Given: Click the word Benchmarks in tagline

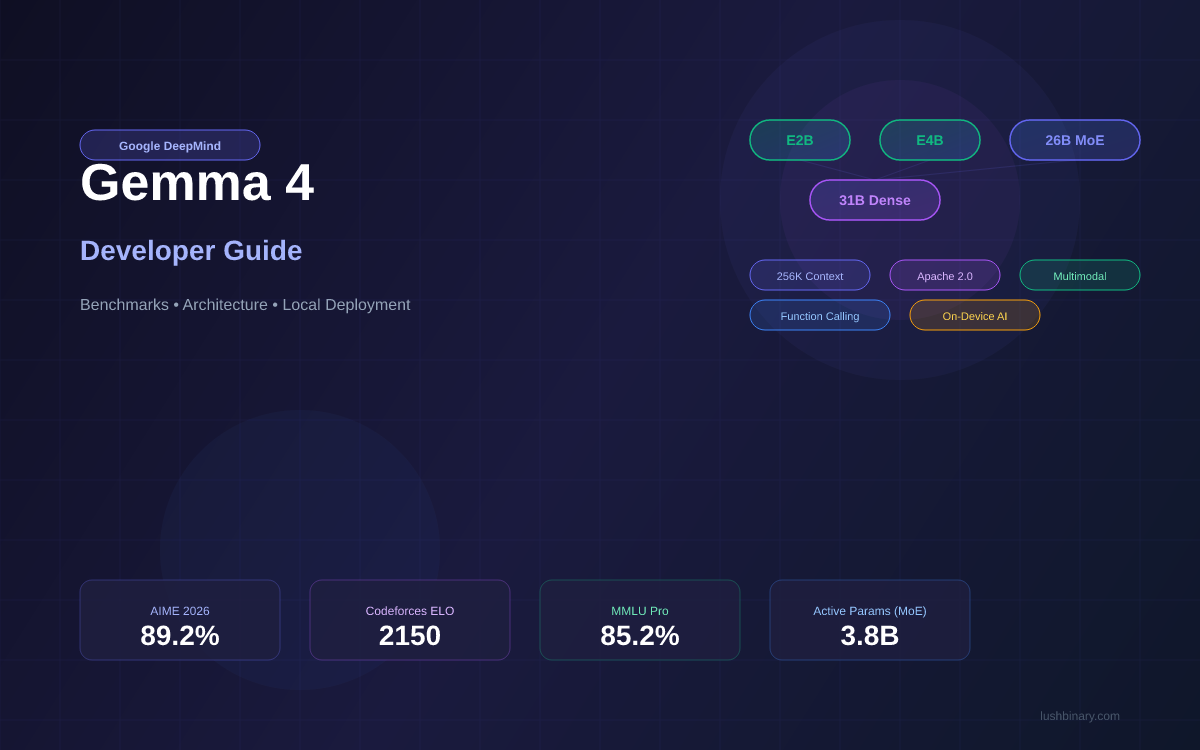Looking at the screenshot, I should pos(124,305).
